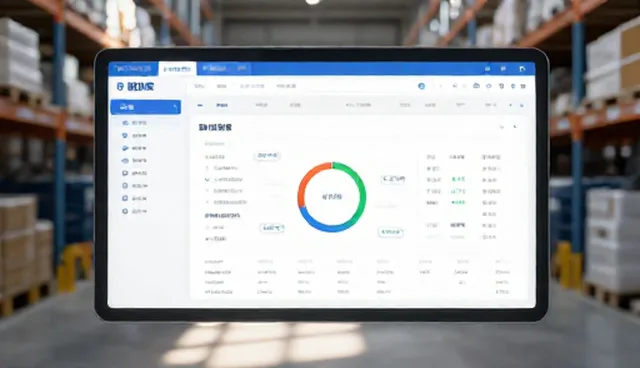Open the blue highlighted sidebar menu item
Viewport: 640px width, 368px height.
point(146,107)
